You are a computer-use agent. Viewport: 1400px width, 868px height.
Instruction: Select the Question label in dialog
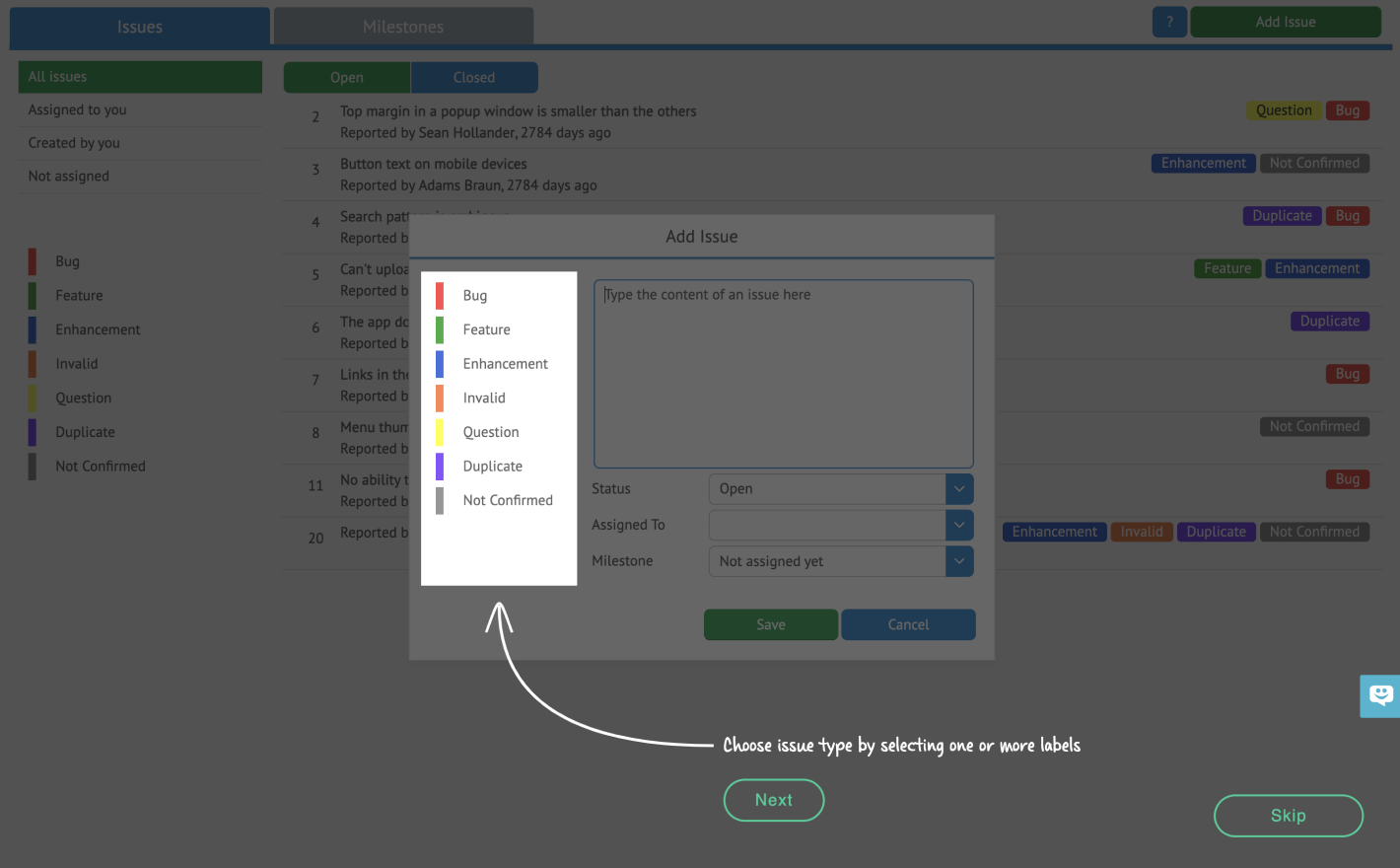point(490,432)
